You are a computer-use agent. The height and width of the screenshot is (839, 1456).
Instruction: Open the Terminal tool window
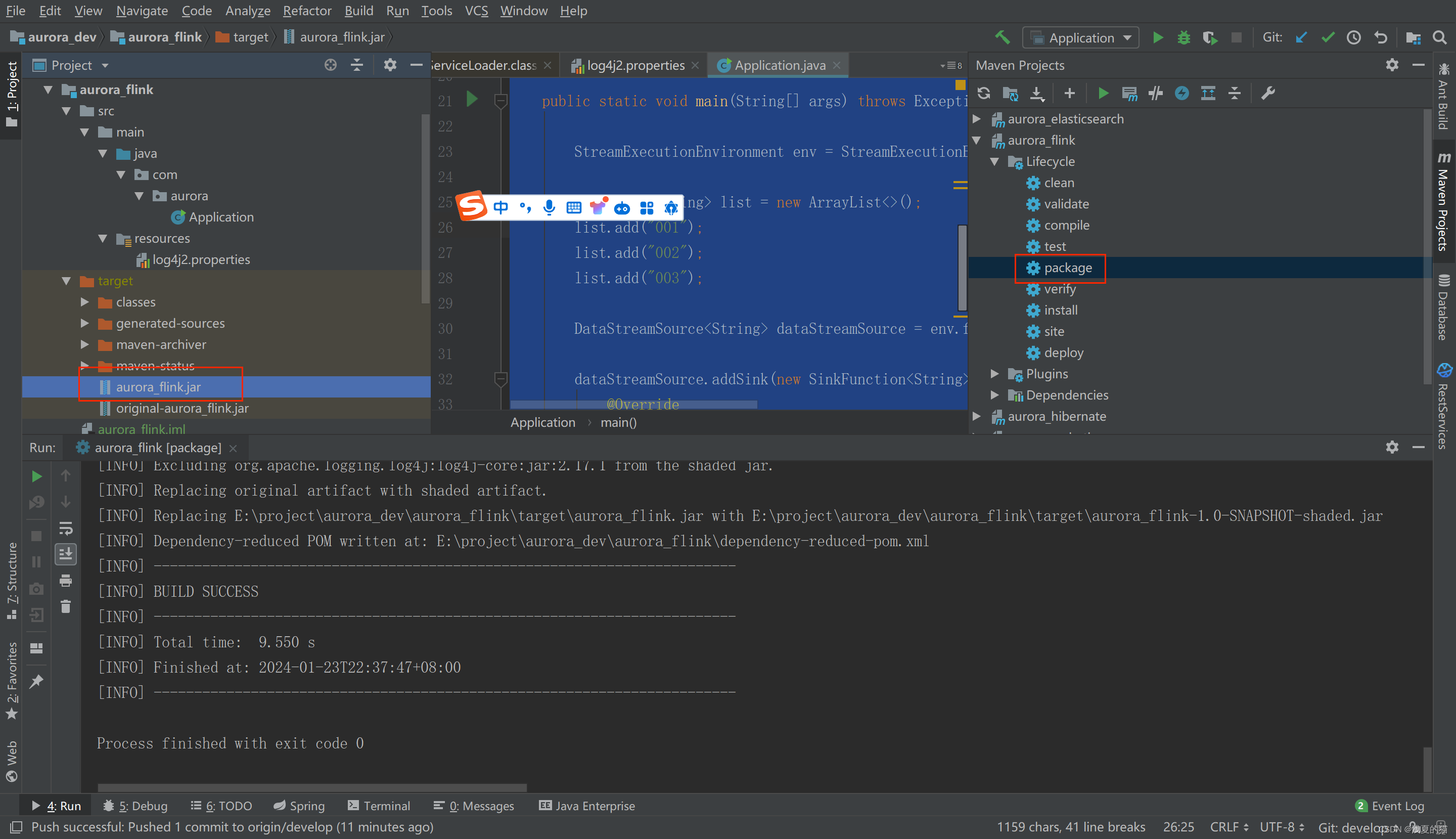[379, 806]
